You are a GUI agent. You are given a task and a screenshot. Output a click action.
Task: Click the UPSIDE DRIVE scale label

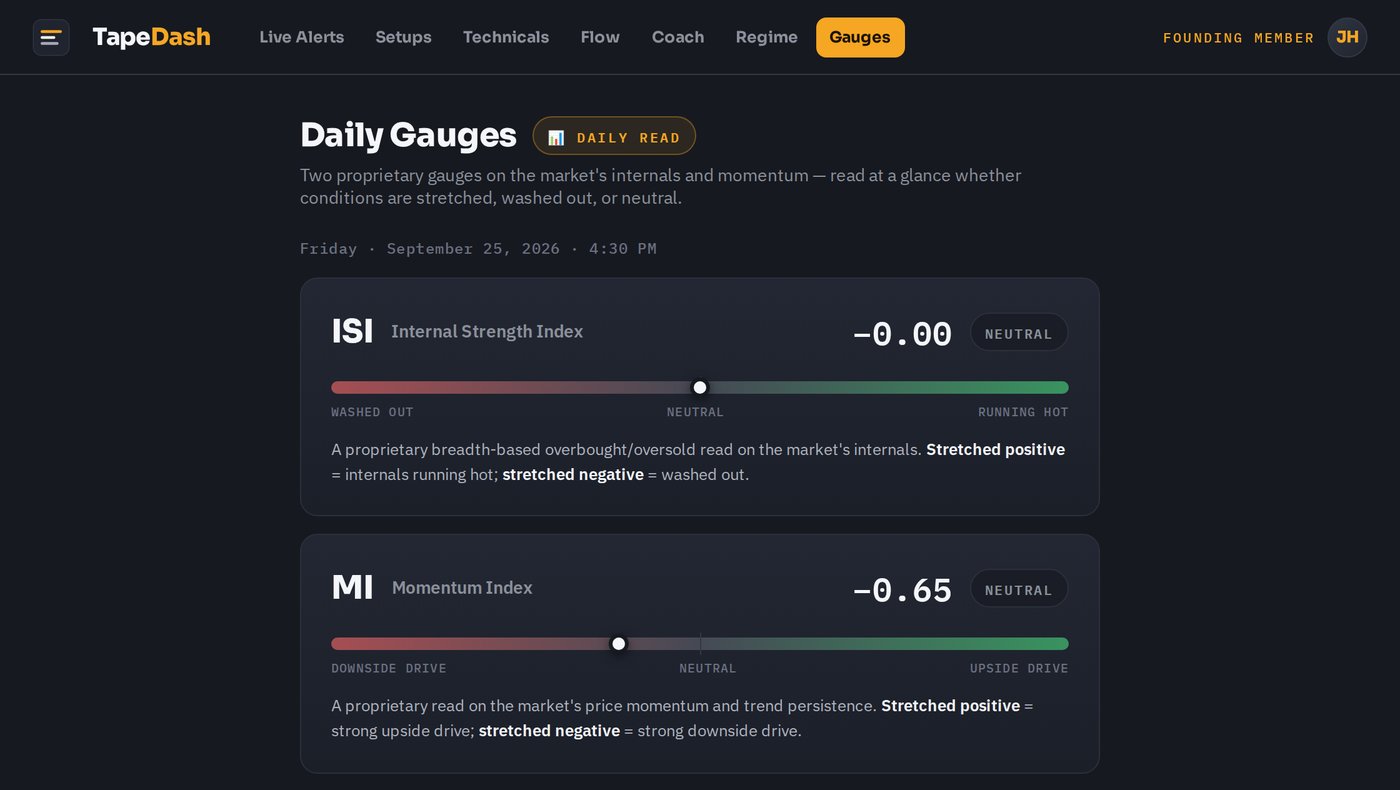click(1019, 668)
